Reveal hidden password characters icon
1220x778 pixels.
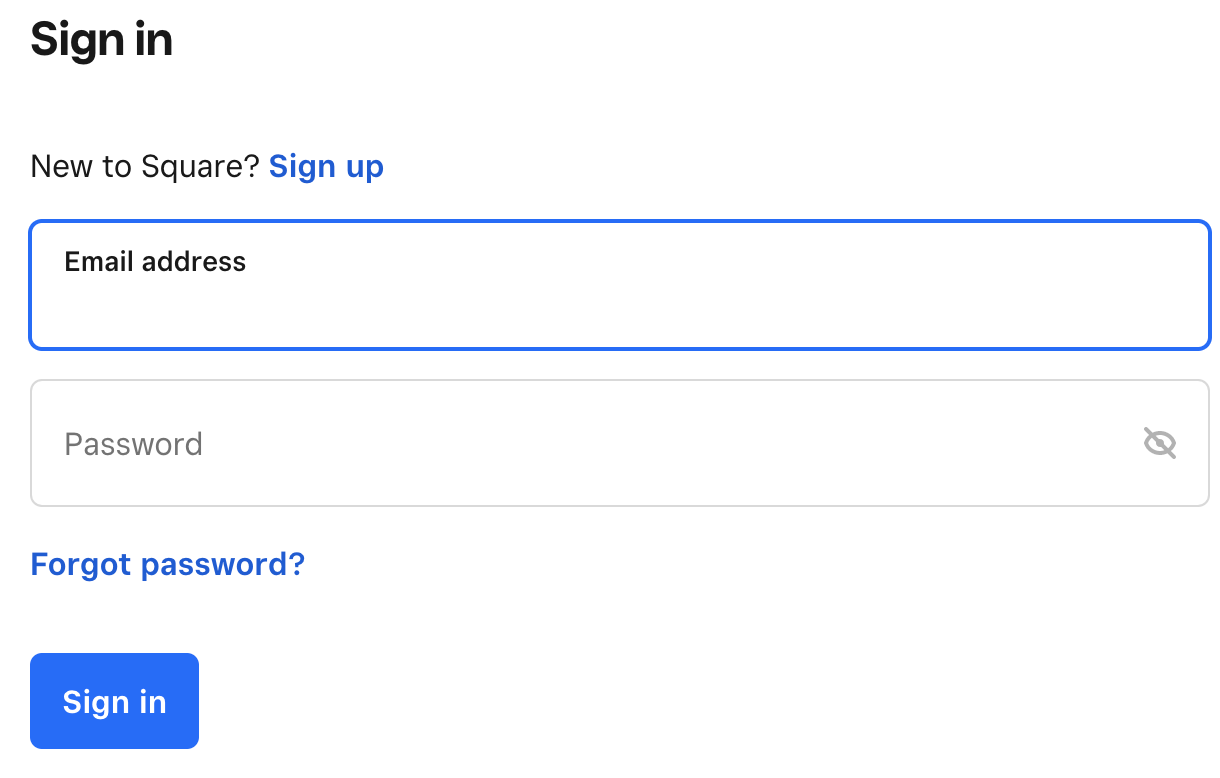[1159, 443]
